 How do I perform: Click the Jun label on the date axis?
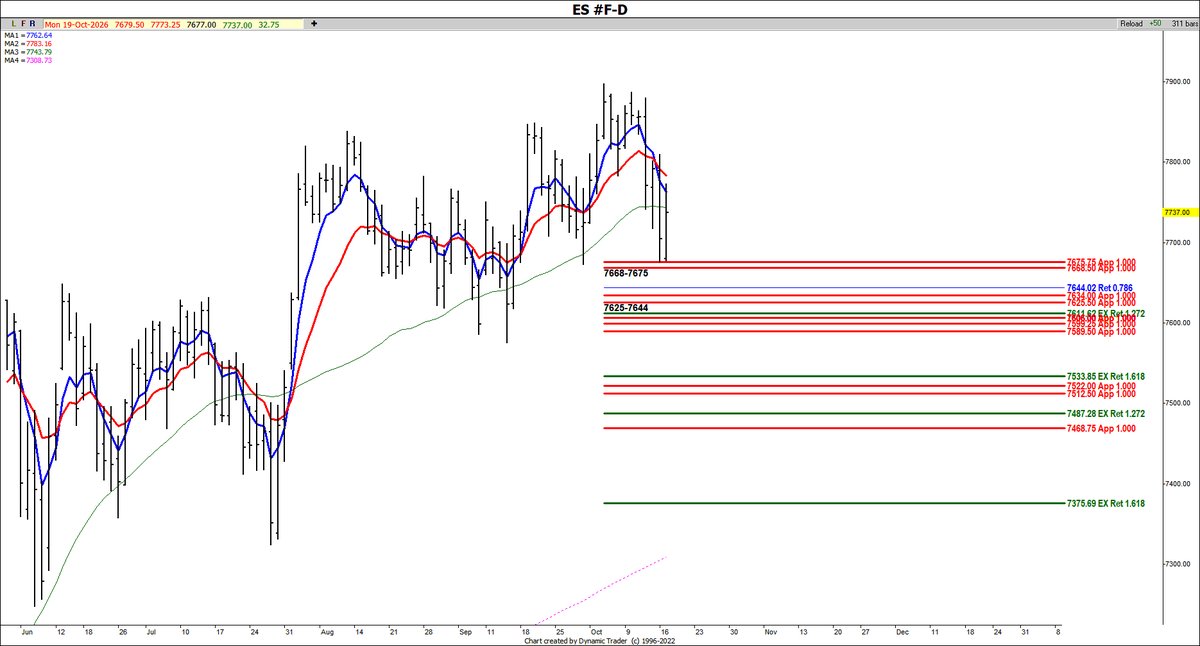coord(26,633)
